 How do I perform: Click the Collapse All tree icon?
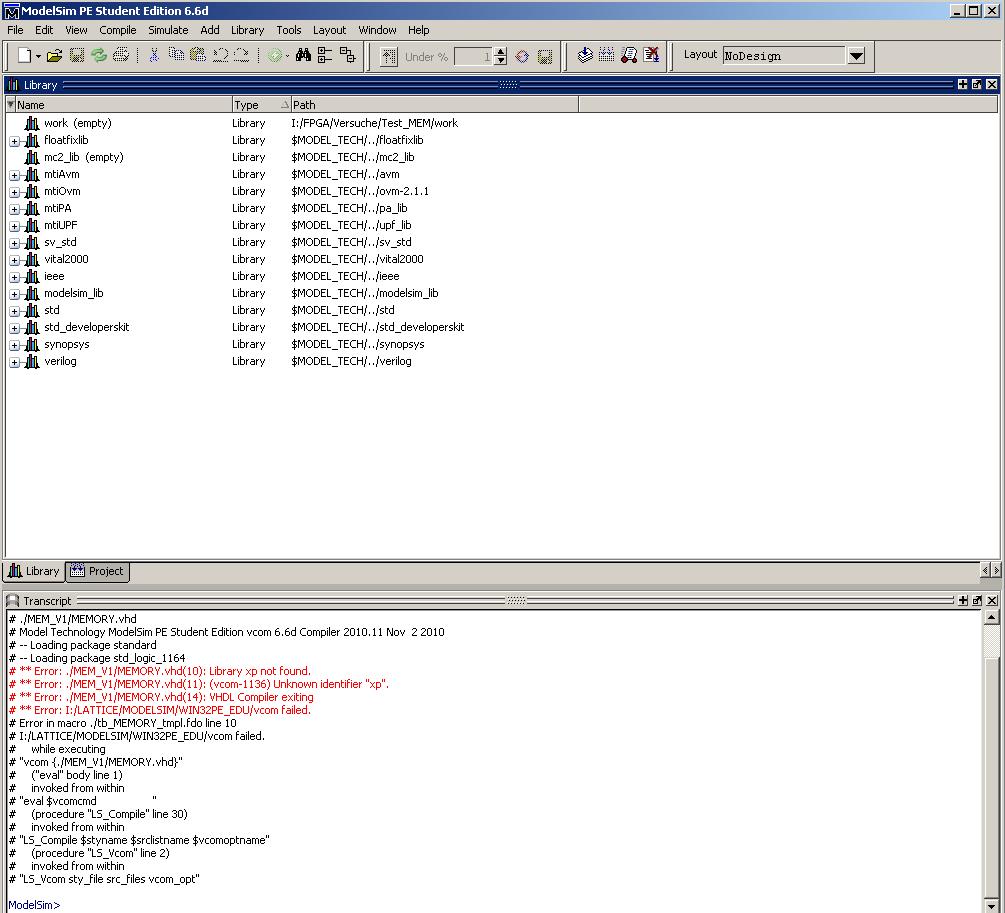pos(325,55)
